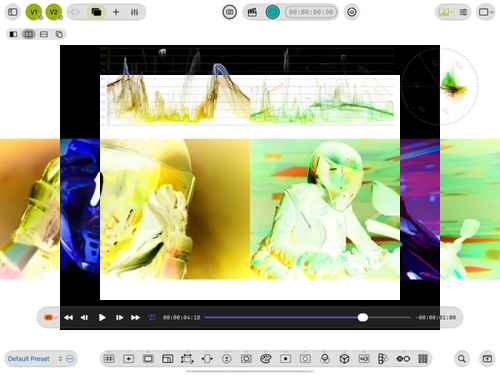Click the circled camera snapshot icon

tap(229, 12)
